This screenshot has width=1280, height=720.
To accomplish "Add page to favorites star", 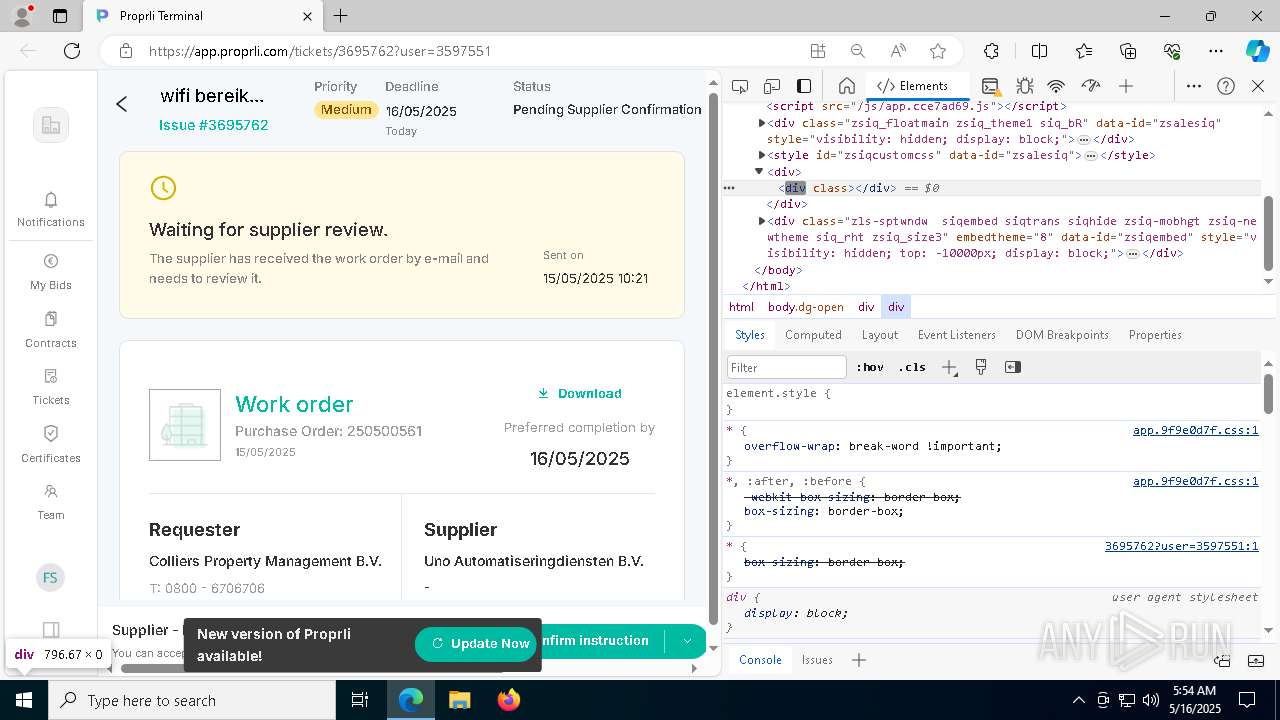I will click(938, 51).
